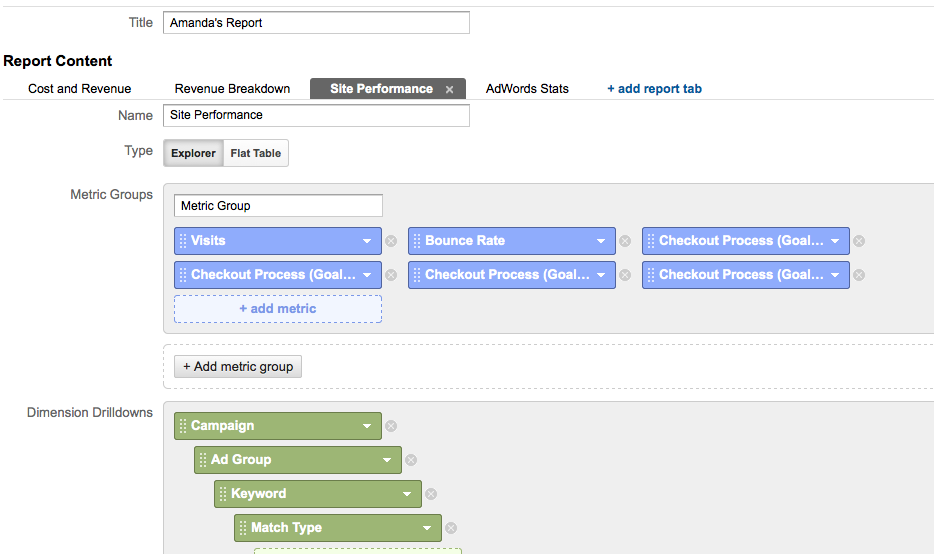Remove the Keyword dimension with x icon
The width and height of the screenshot is (934, 554).
click(x=431, y=494)
